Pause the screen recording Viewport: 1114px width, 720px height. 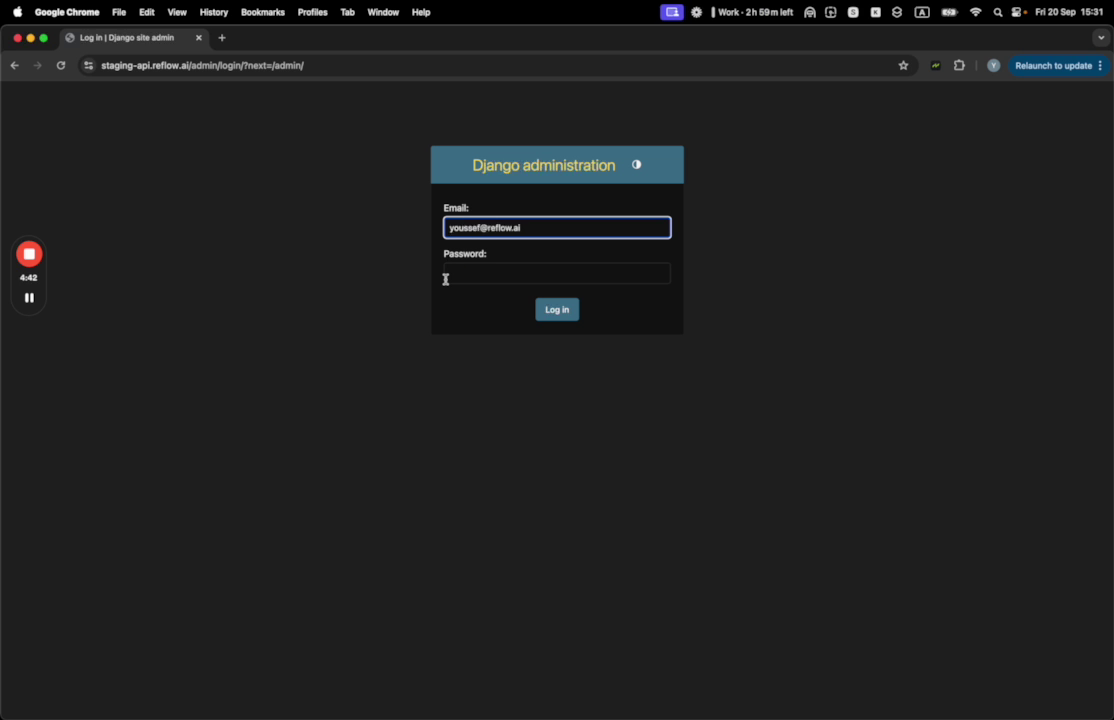click(29, 298)
